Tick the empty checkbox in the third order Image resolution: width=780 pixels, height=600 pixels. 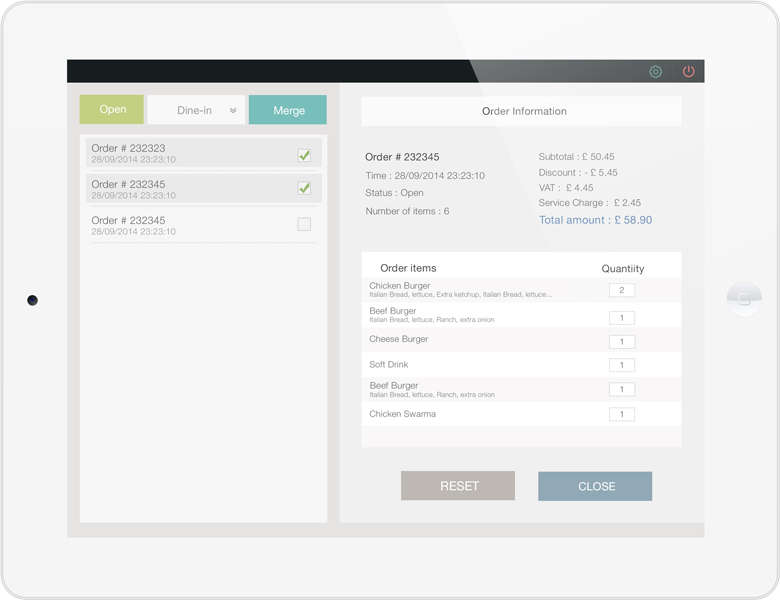[x=304, y=225]
